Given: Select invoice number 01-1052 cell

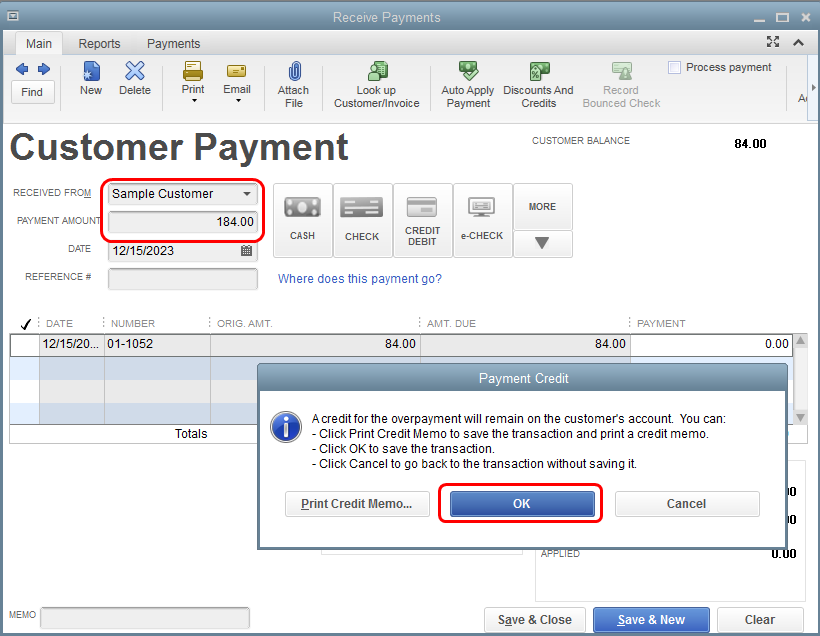Looking at the screenshot, I should (157, 344).
